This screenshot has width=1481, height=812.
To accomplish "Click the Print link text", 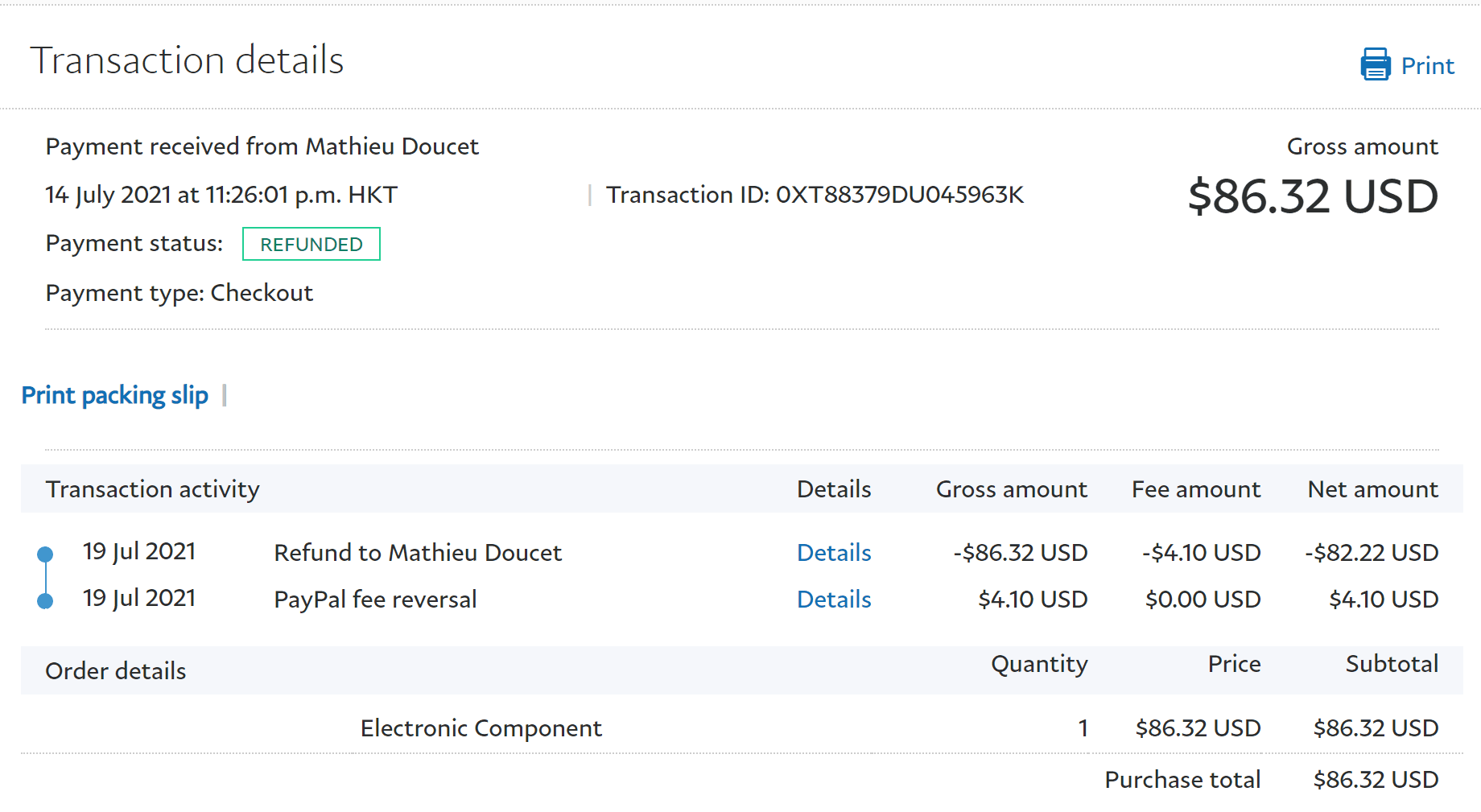I will (x=1427, y=66).
